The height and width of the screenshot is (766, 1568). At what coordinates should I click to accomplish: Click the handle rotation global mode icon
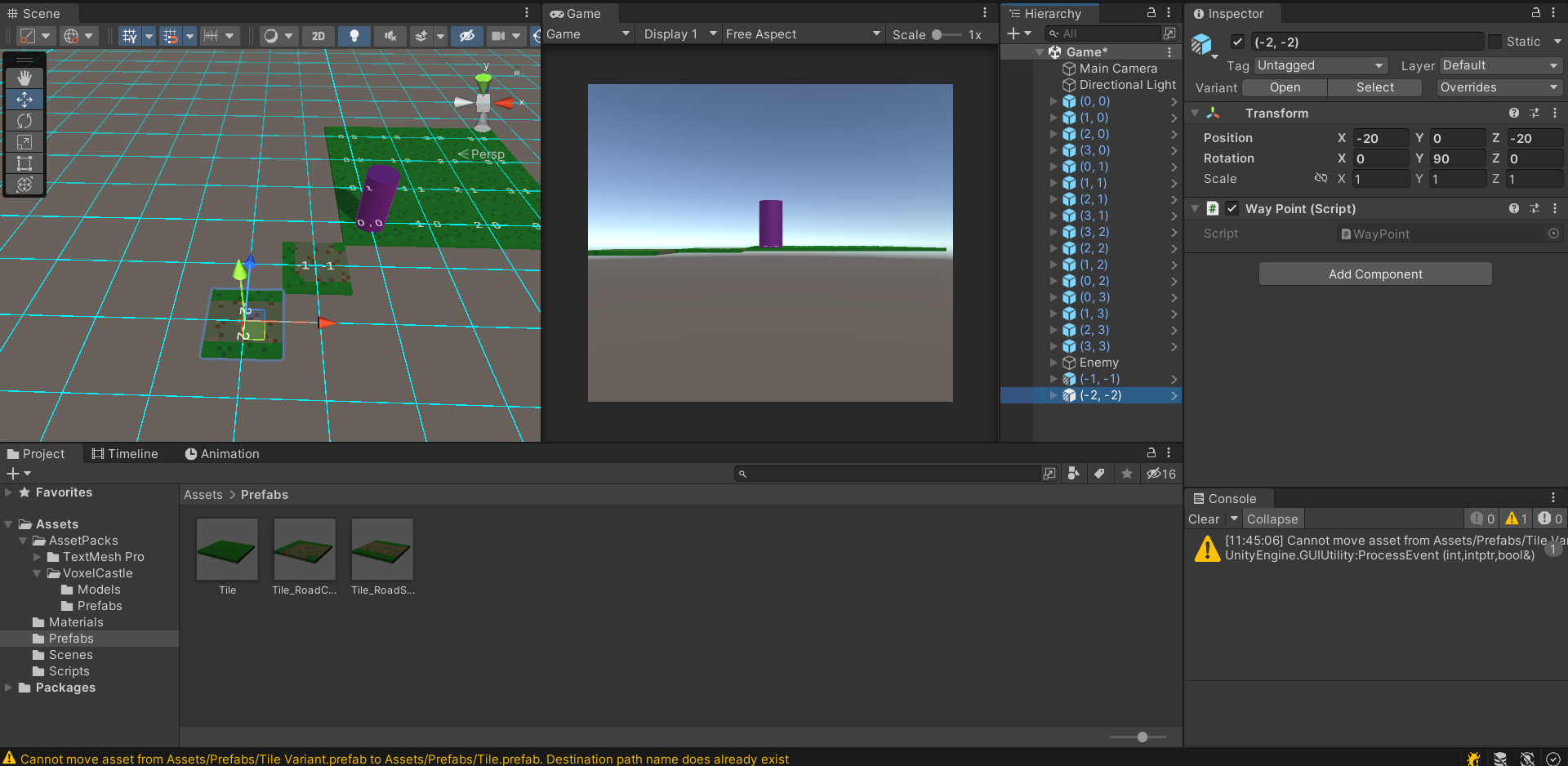tap(78, 36)
